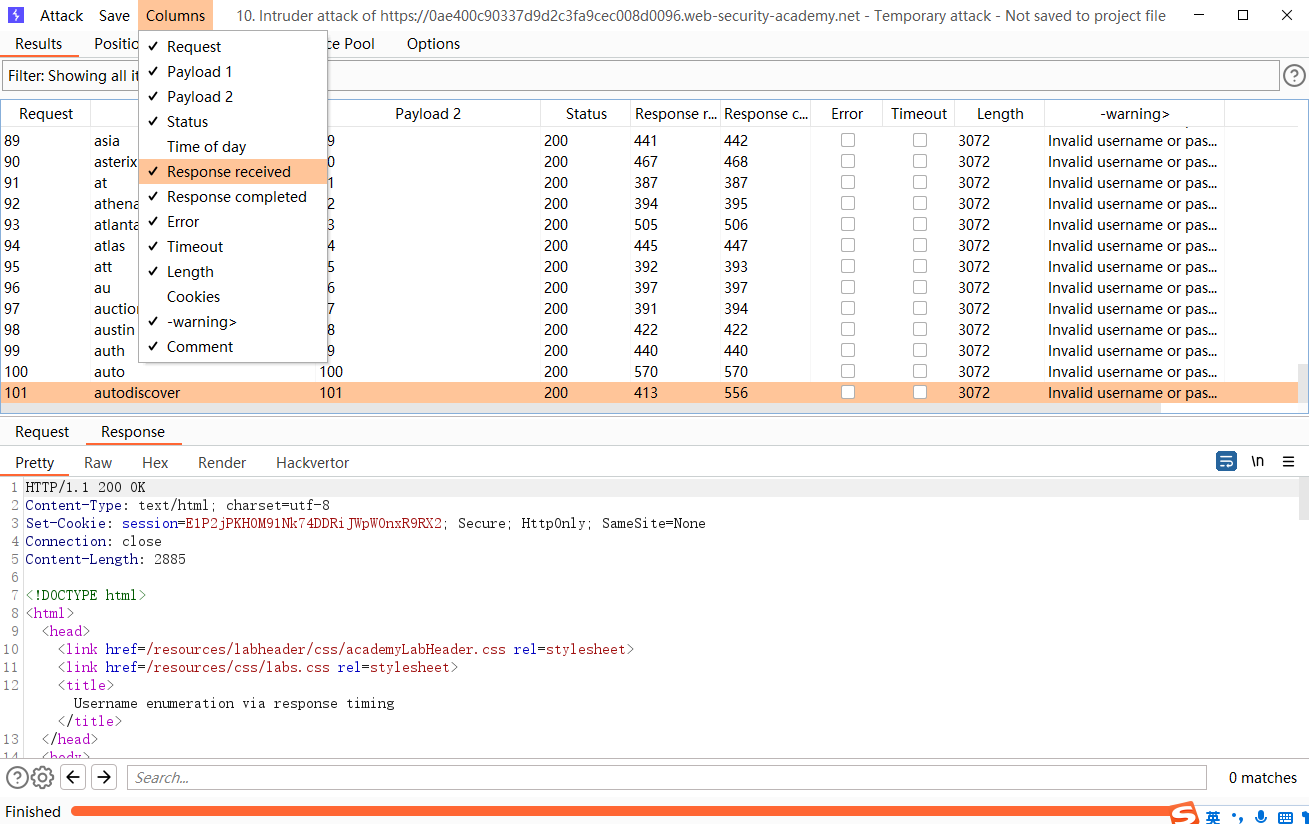Tick the Timeout checkbox for request 101
The image size is (1309, 824).
[920, 392]
